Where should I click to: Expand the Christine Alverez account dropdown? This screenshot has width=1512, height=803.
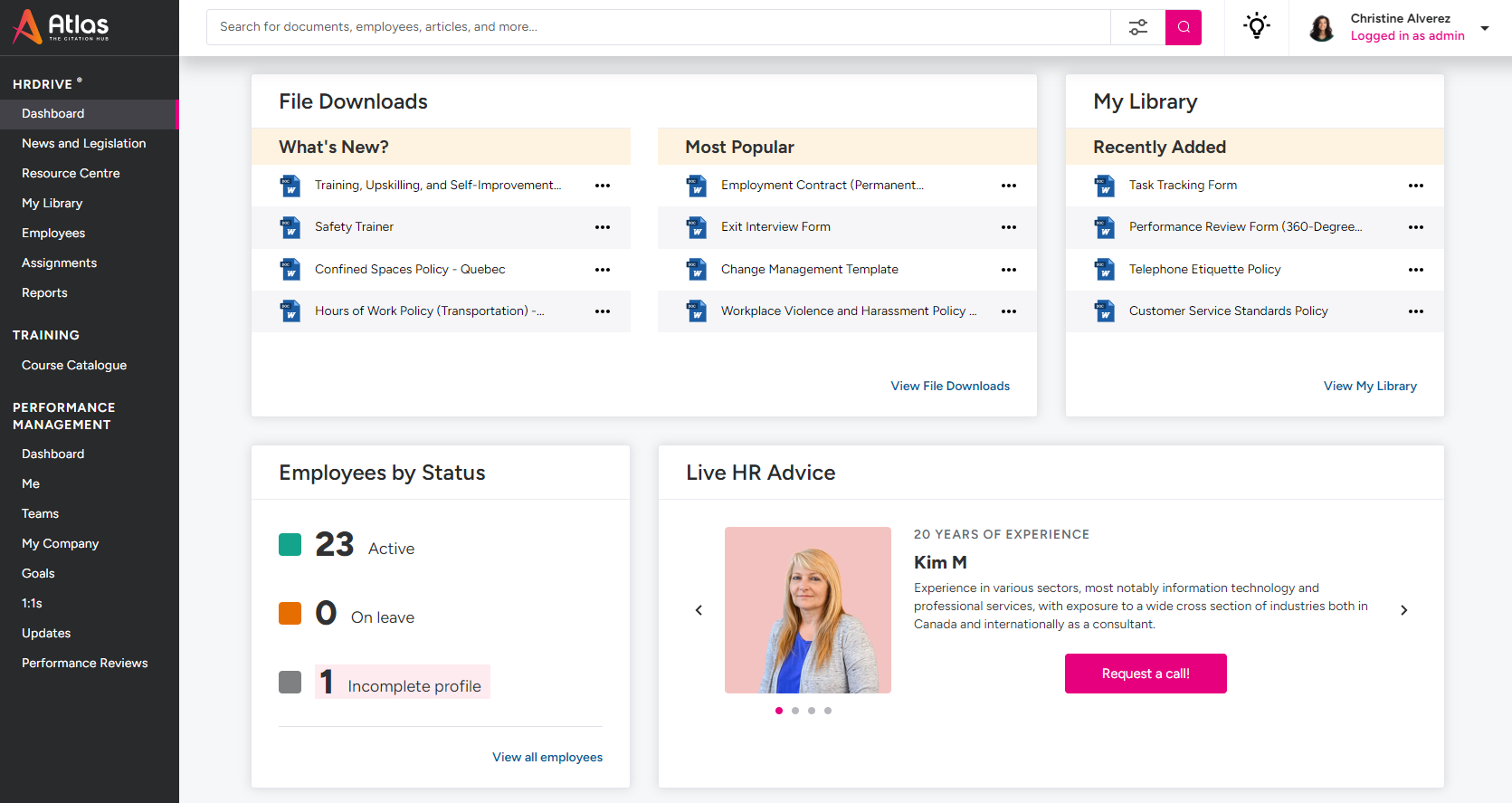click(1484, 28)
